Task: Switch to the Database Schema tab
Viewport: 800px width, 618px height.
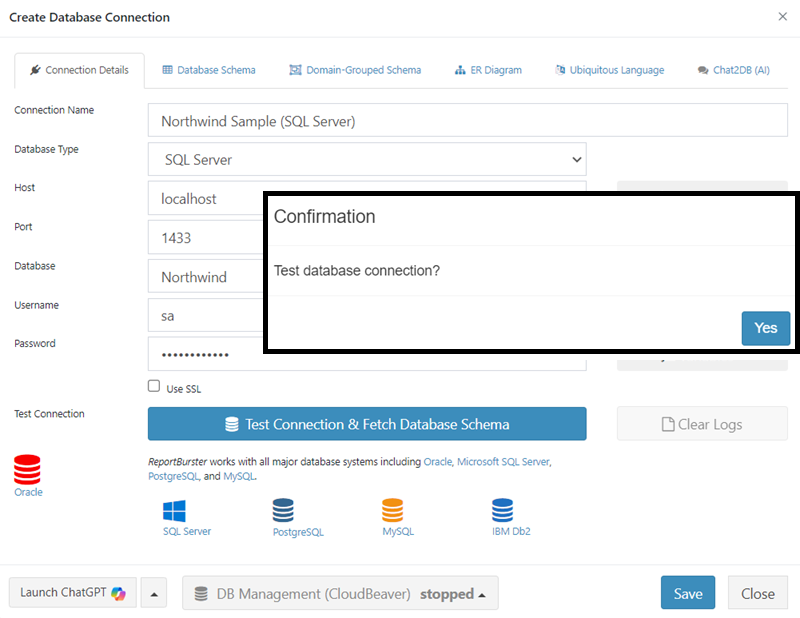Action: [208, 70]
